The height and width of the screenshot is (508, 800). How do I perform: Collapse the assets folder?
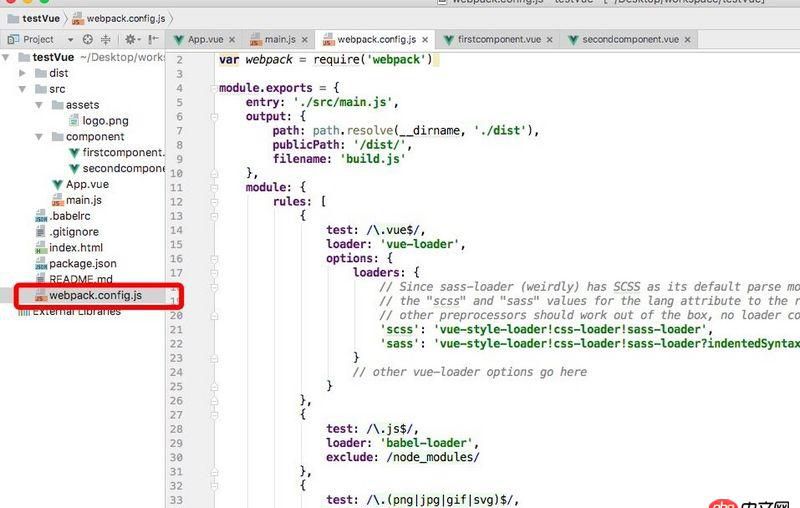click(x=39, y=105)
